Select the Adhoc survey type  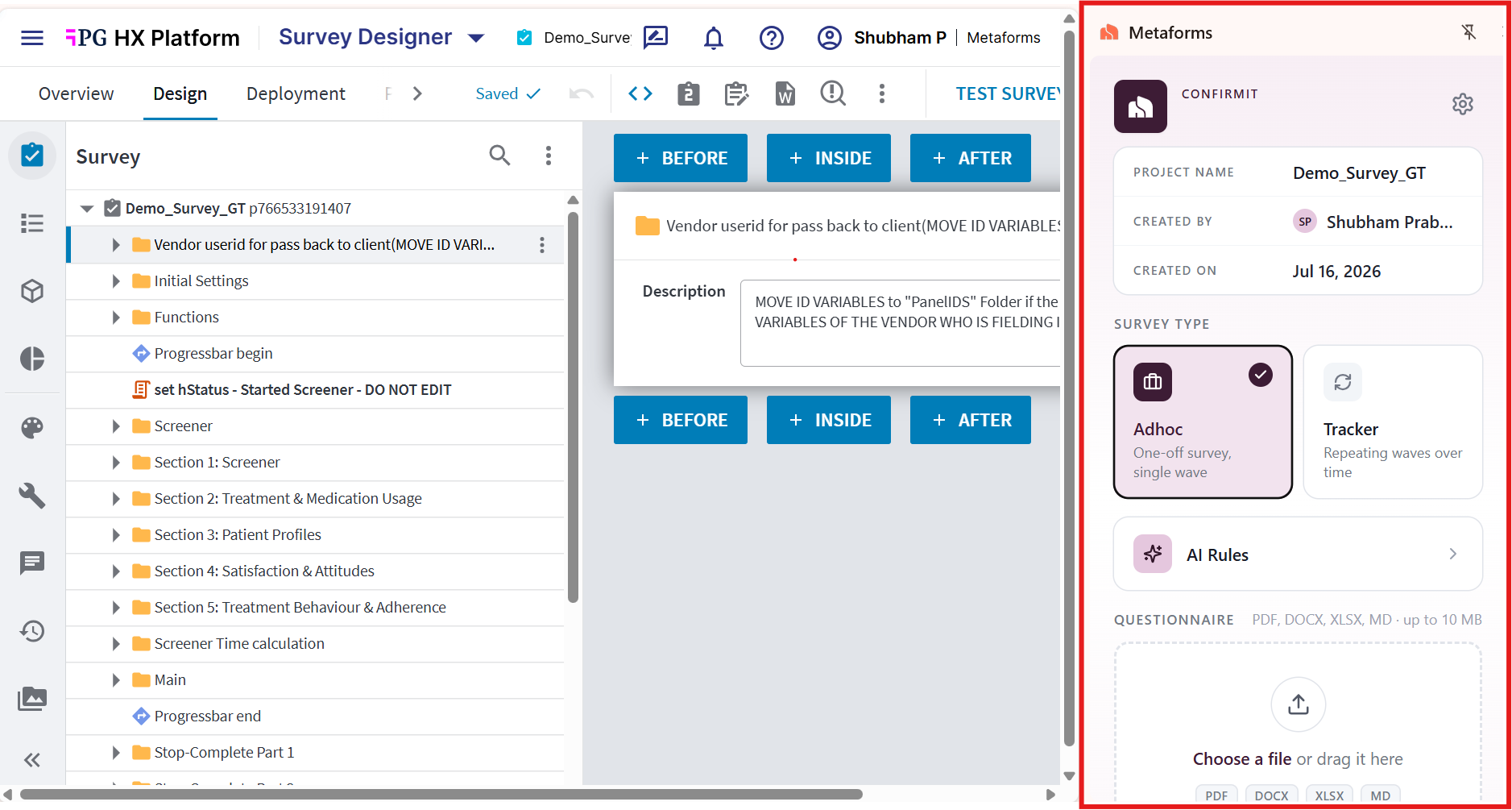pos(1203,422)
